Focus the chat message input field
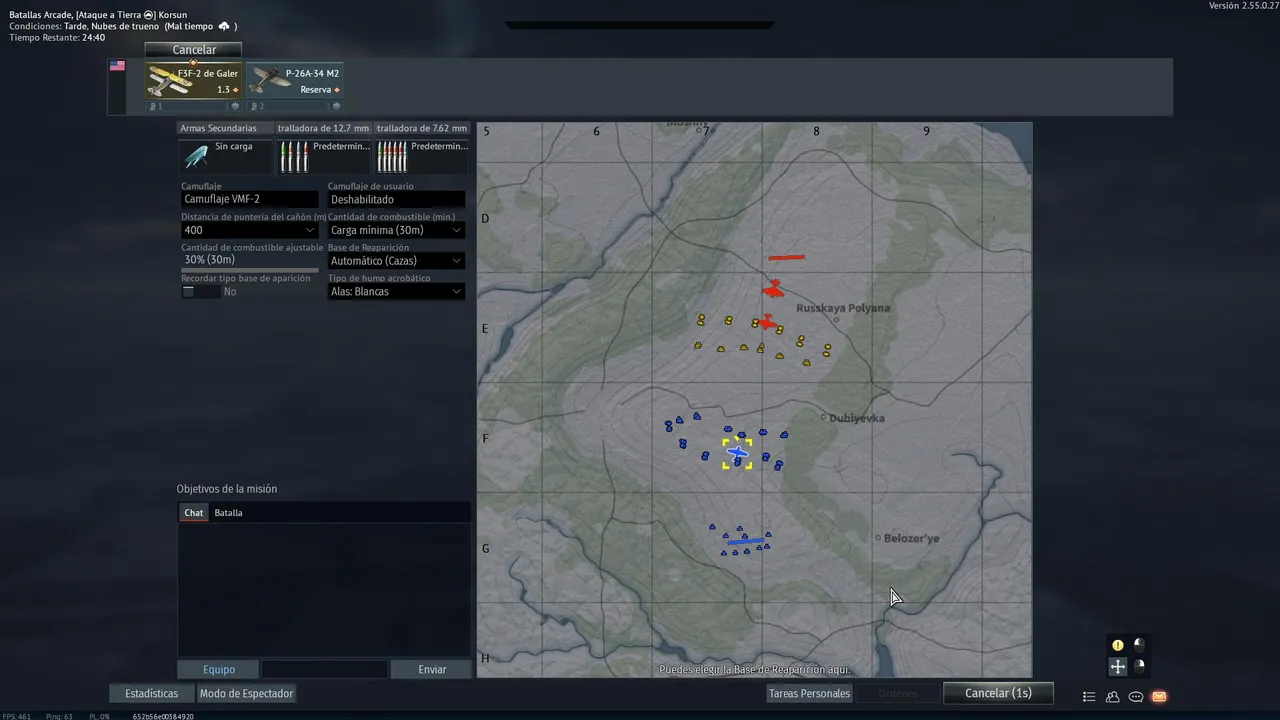1280x720 pixels. click(324, 669)
